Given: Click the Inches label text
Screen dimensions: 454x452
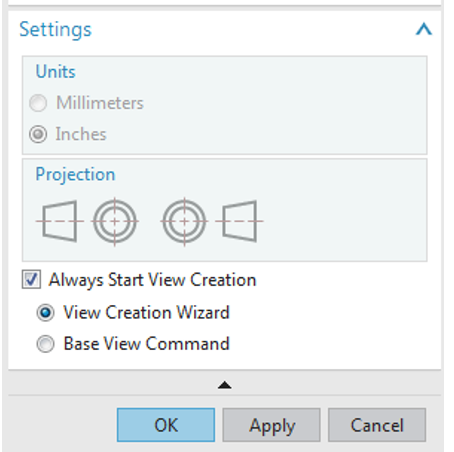Looking at the screenshot, I should (x=81, y=134).
